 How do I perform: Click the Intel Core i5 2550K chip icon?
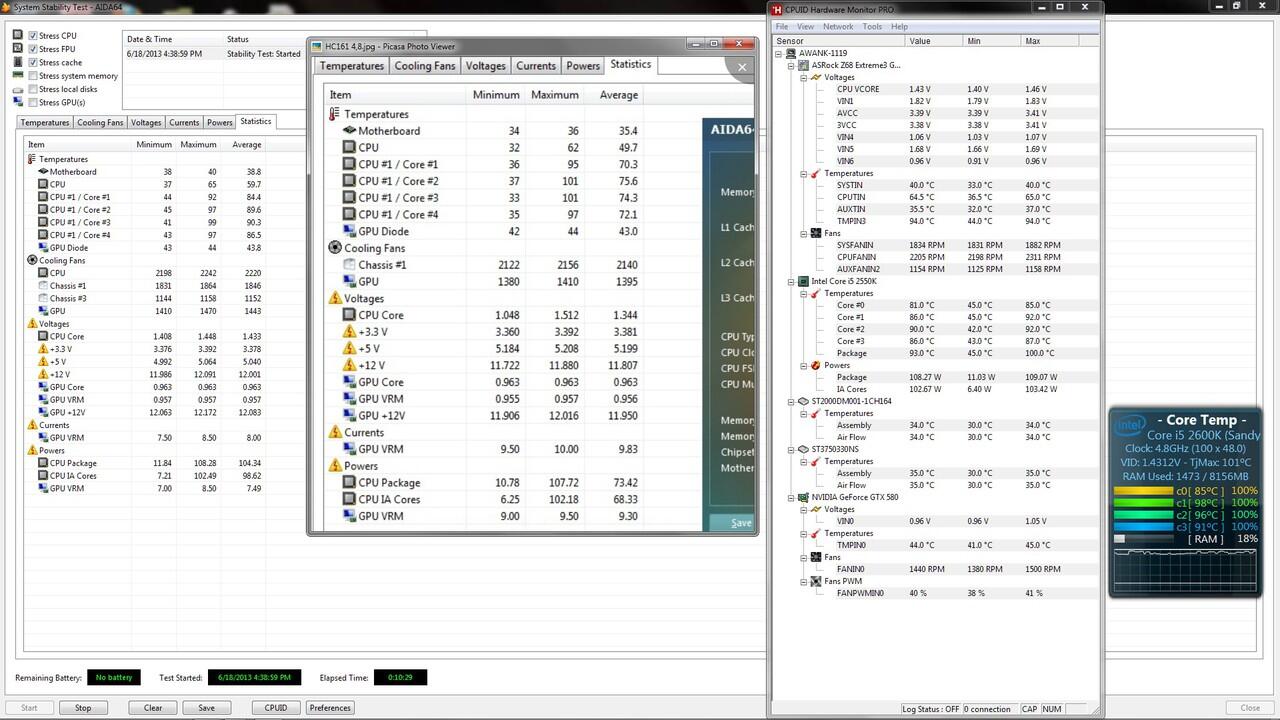[x=803, y=281]
